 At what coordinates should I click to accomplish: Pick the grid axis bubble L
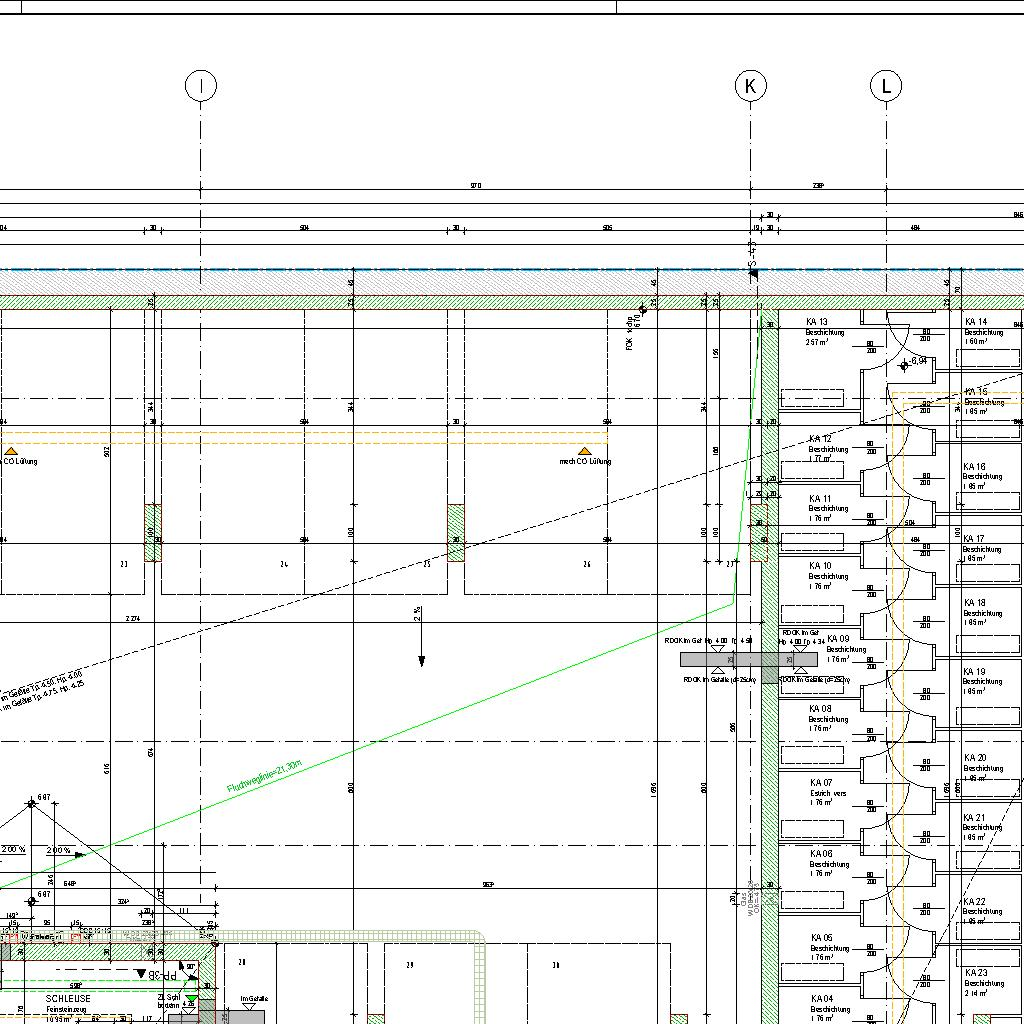click(x=886, y=87)
